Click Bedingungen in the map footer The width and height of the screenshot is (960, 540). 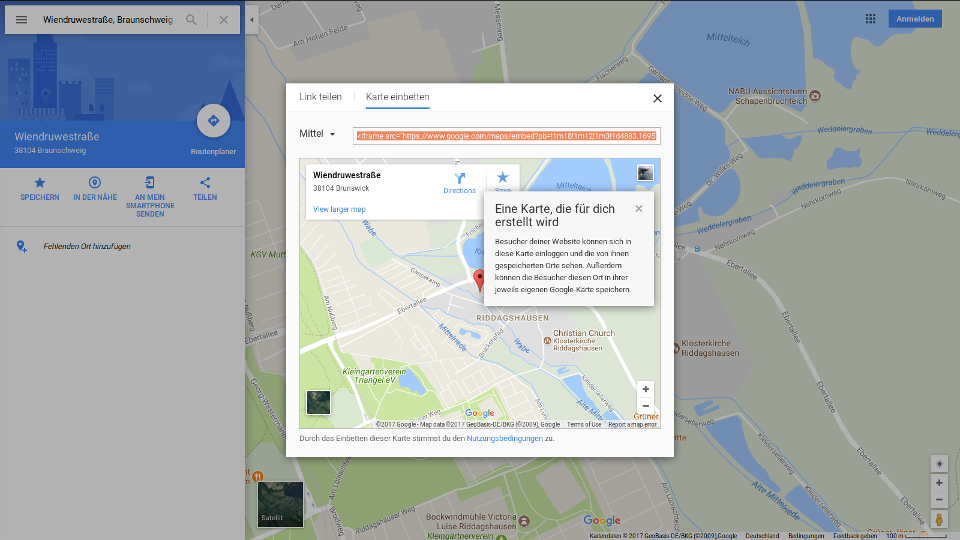[806, 536]
